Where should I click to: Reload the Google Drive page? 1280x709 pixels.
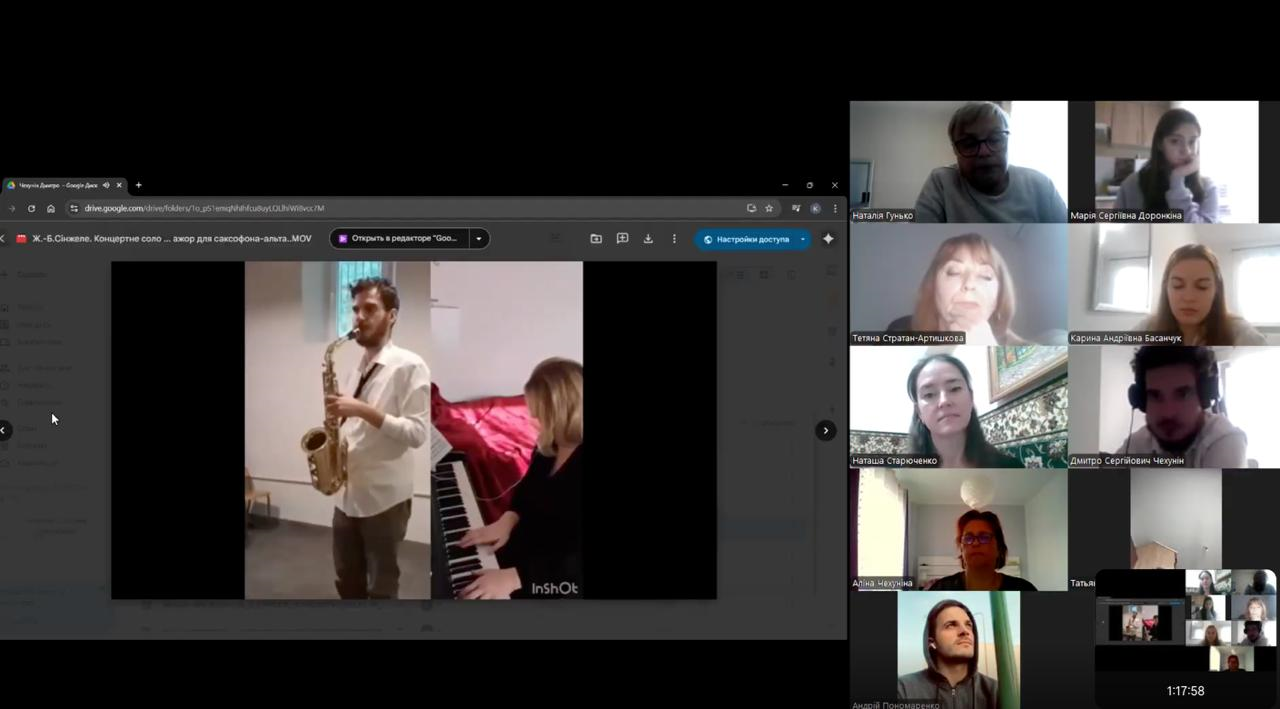[31, 208]
